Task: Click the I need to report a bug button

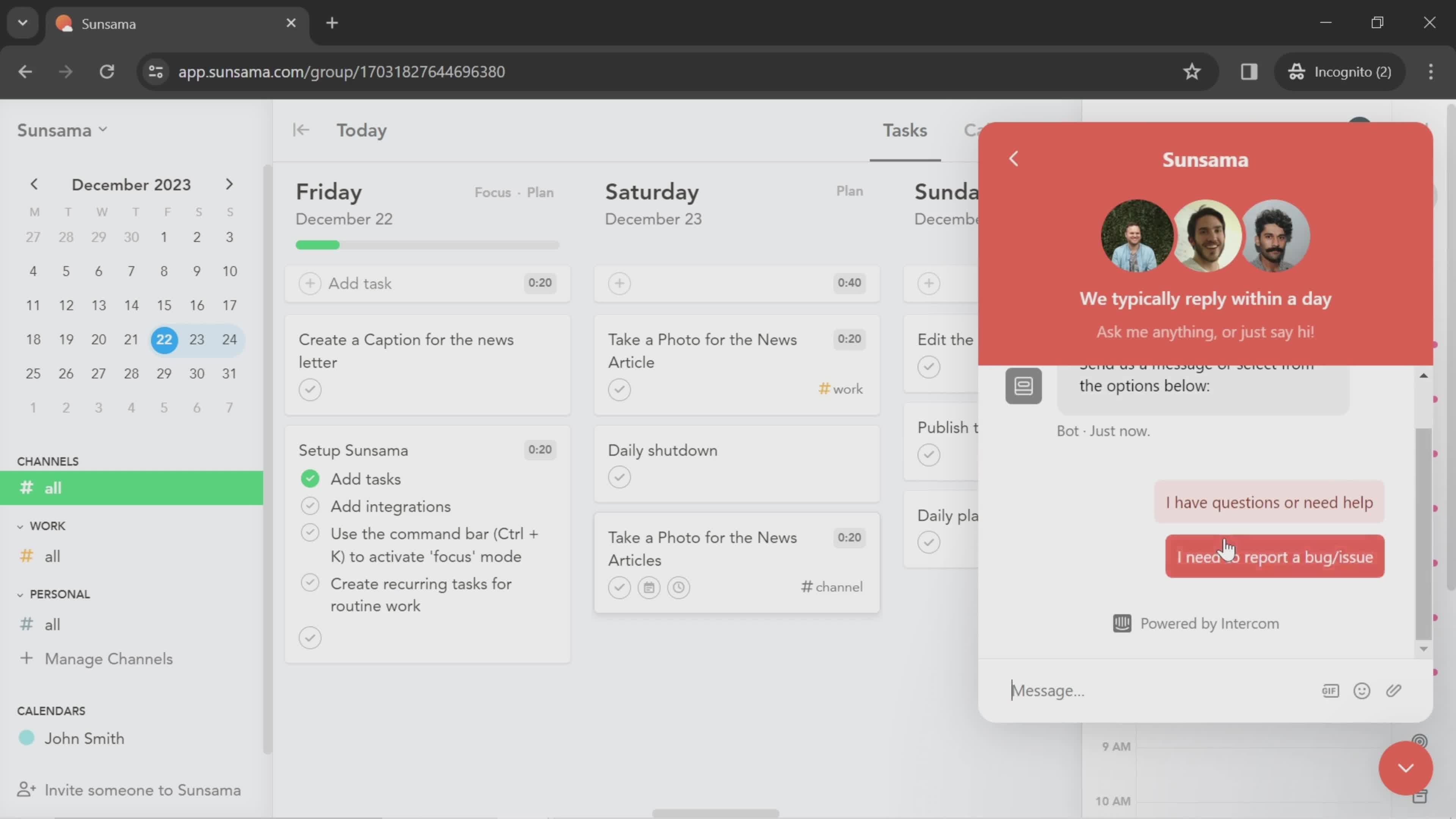Action: [x=1275, y=557]
